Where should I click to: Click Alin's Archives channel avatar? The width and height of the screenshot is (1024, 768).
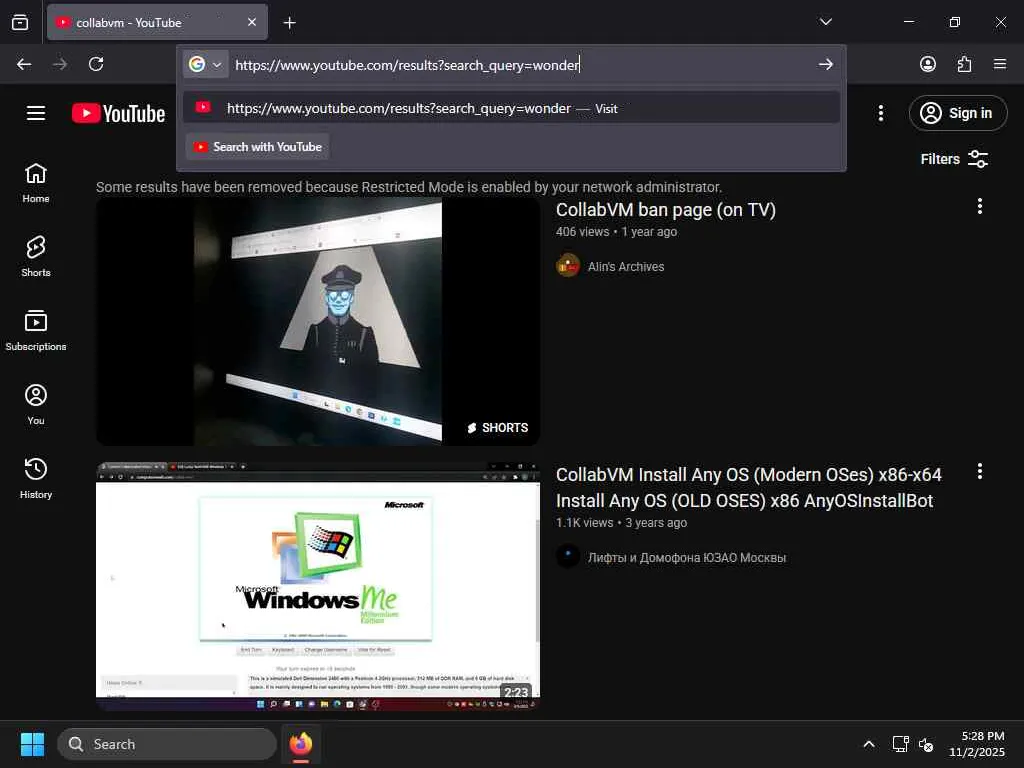pos(568,266)
